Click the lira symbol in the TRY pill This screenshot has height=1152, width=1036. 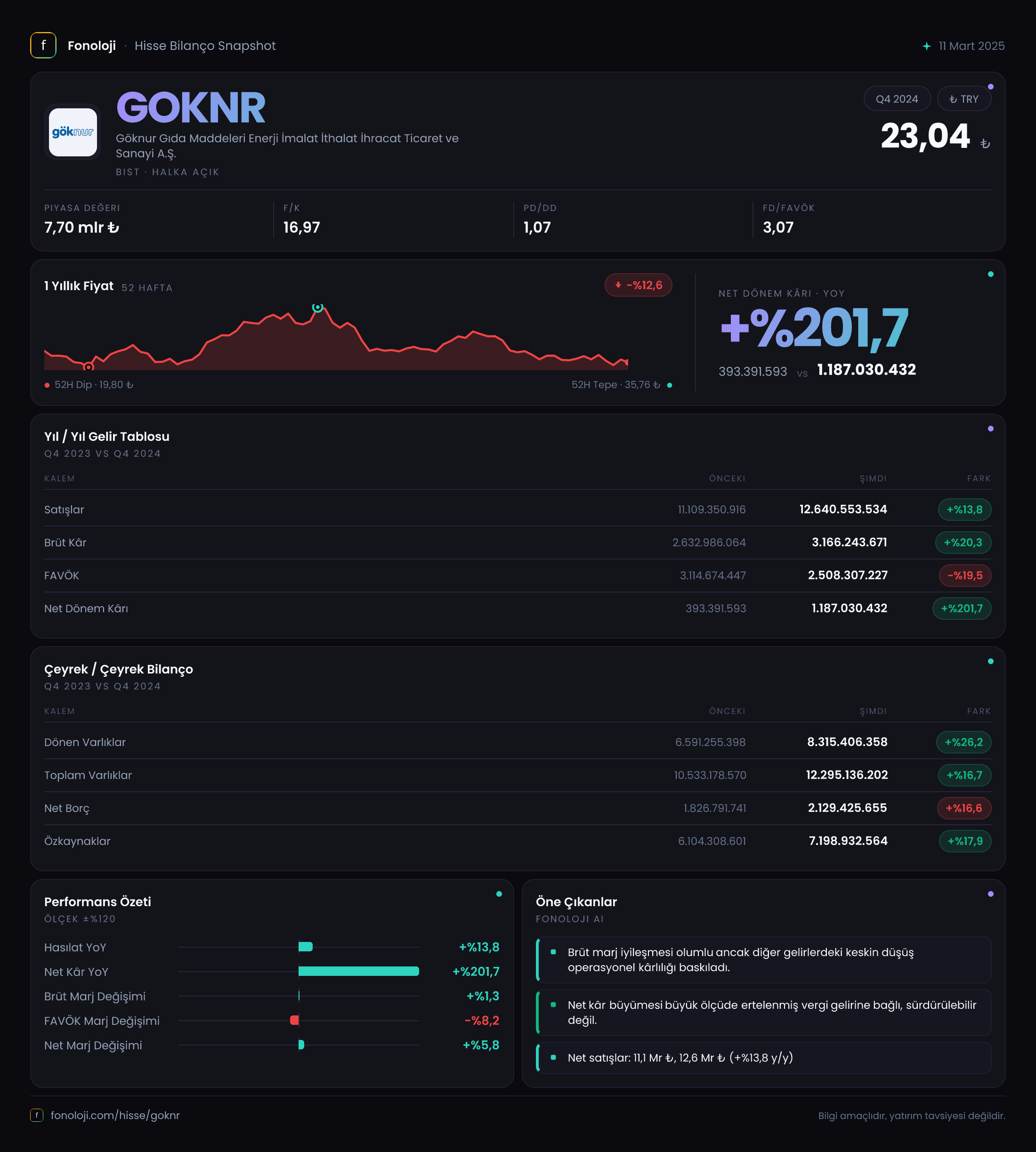tap(953, 99)
